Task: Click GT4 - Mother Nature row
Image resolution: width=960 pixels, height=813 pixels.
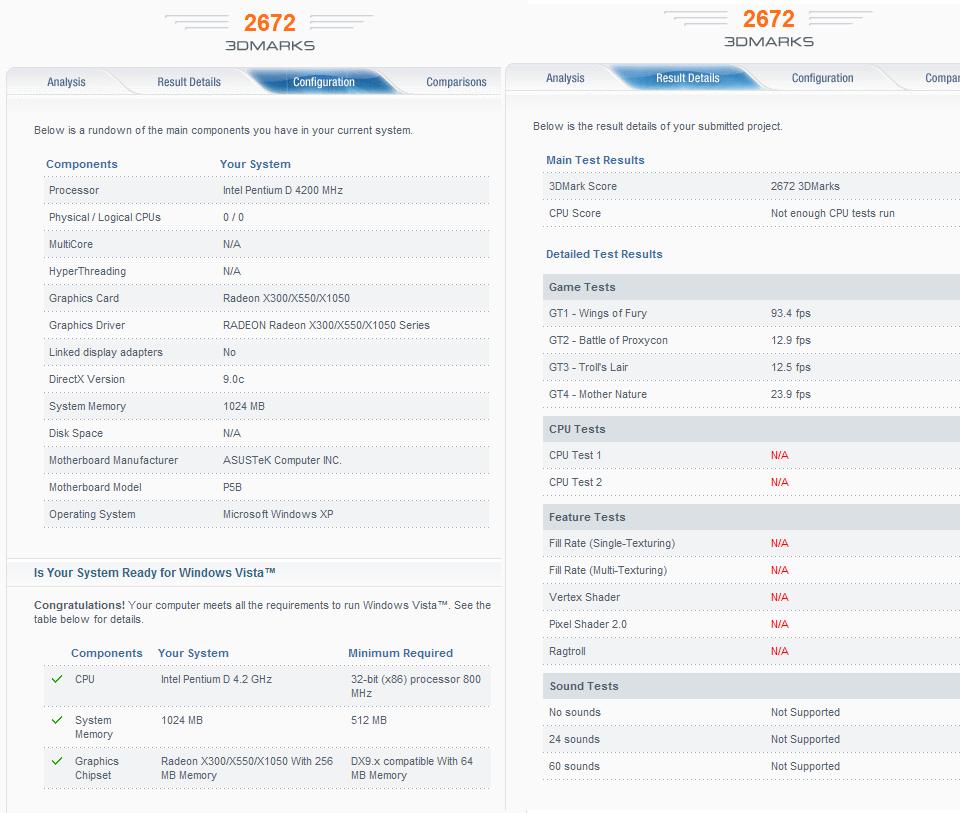Action: 751,394
